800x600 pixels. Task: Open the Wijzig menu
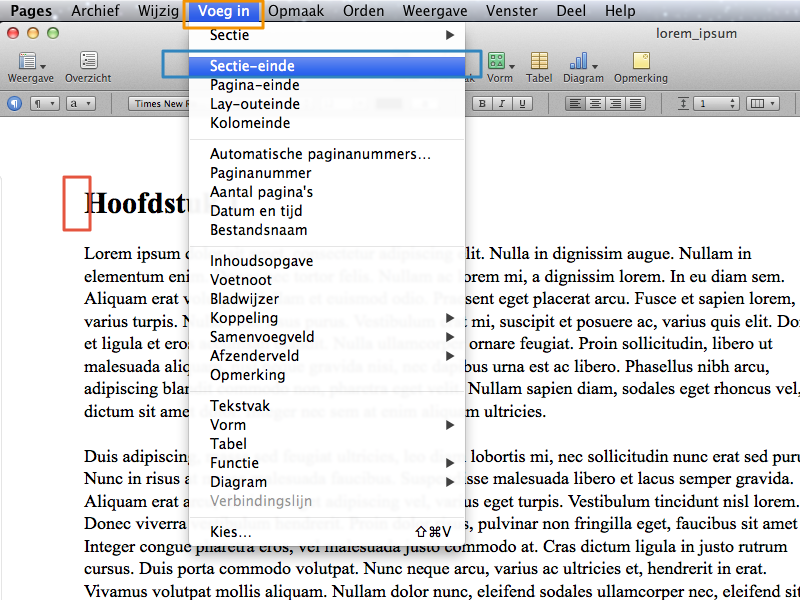[x=158, y=11]
